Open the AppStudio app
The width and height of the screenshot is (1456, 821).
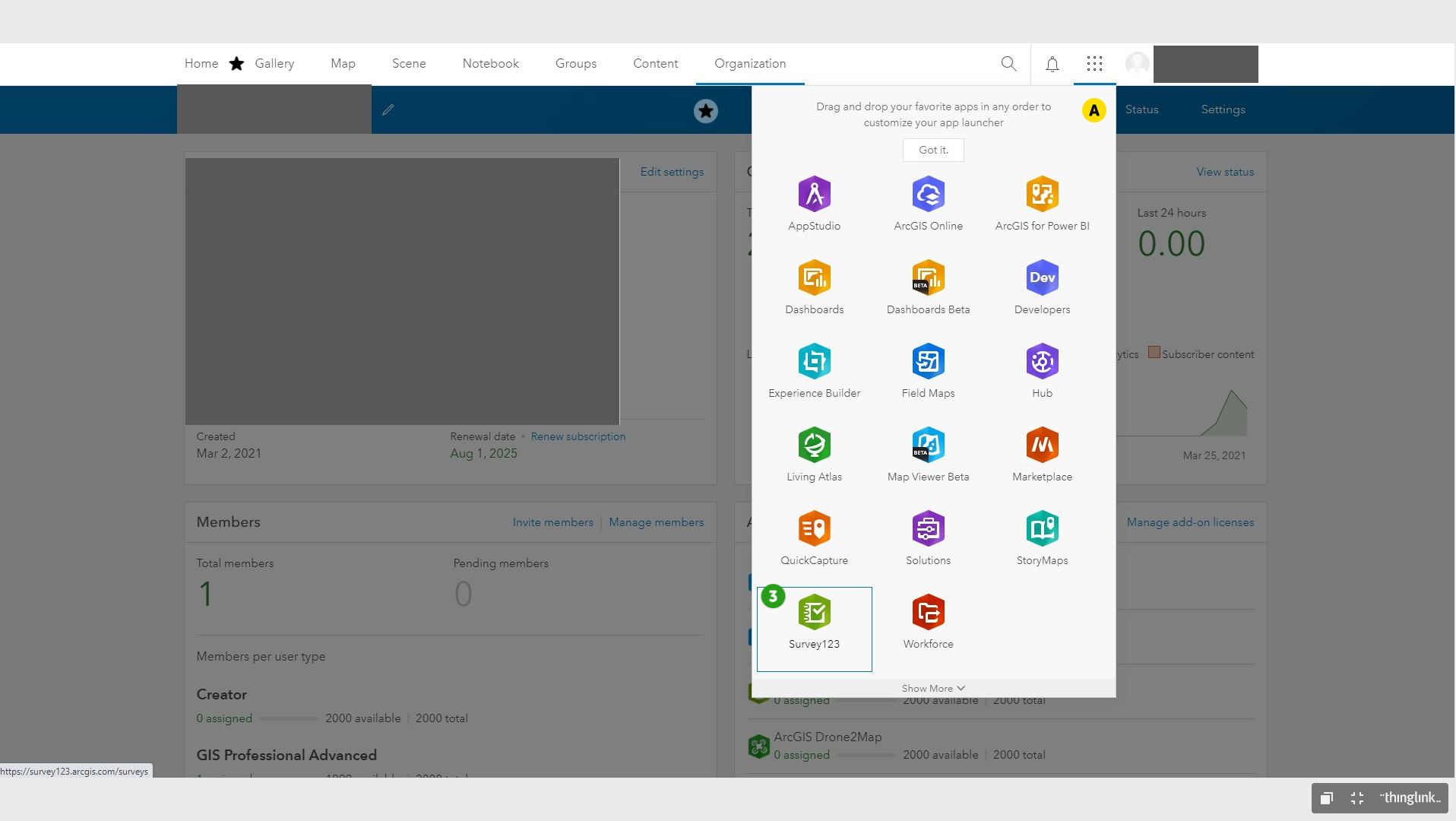coord(814,204)
